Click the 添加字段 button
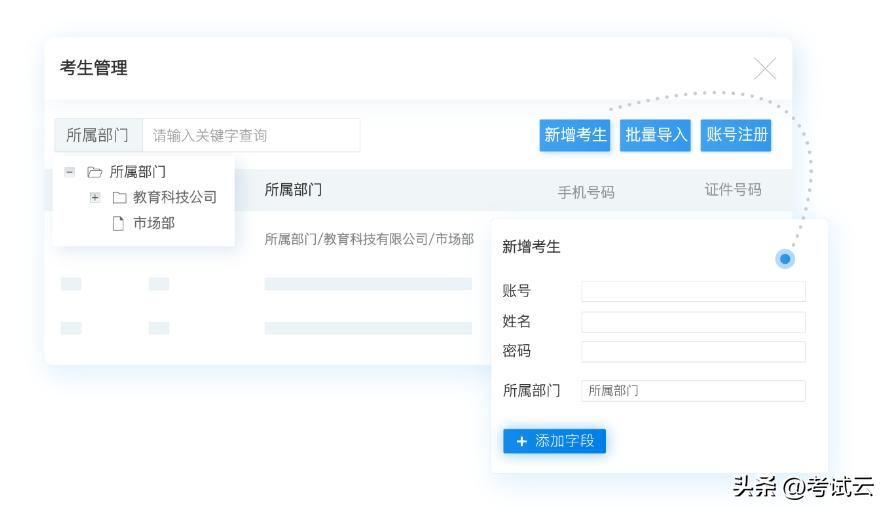 554,441
